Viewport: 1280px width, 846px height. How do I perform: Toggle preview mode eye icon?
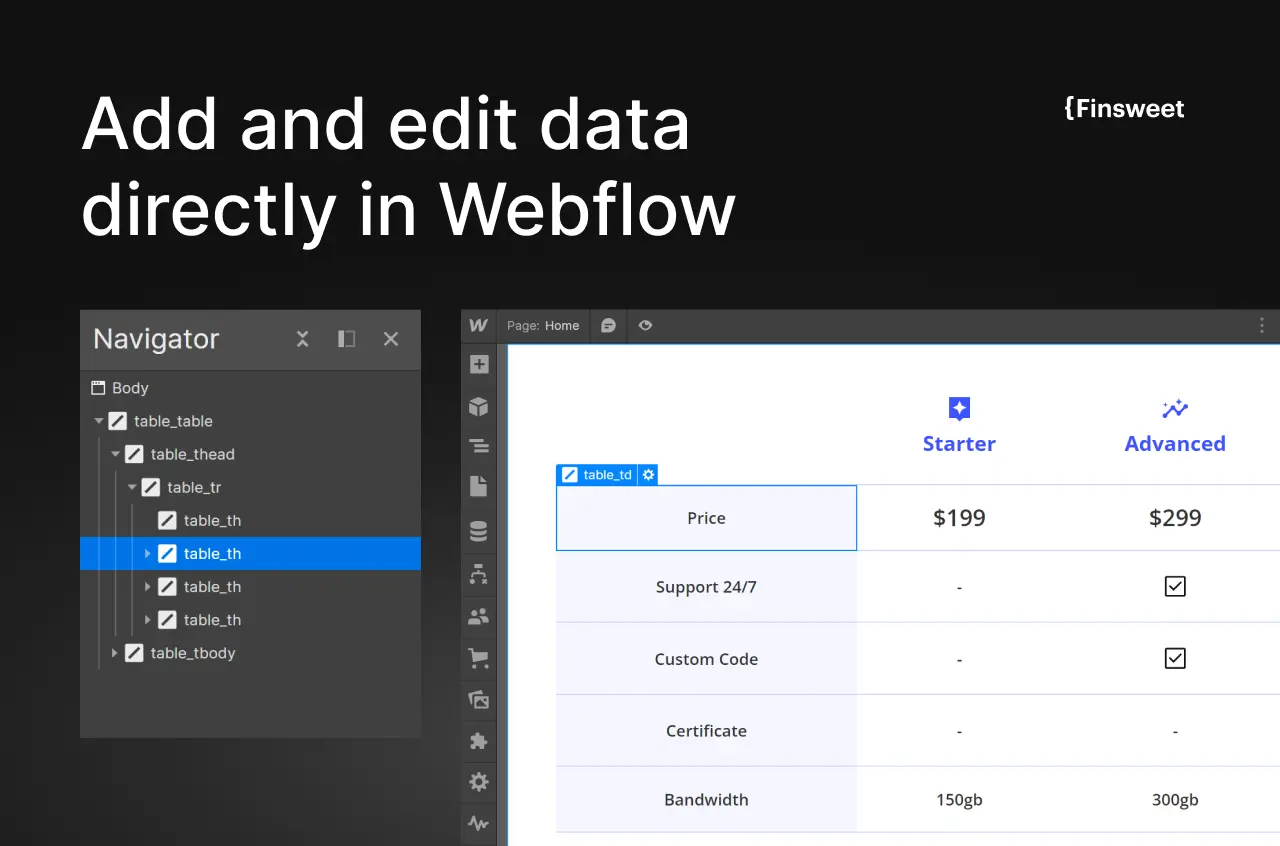pos(646,325)
